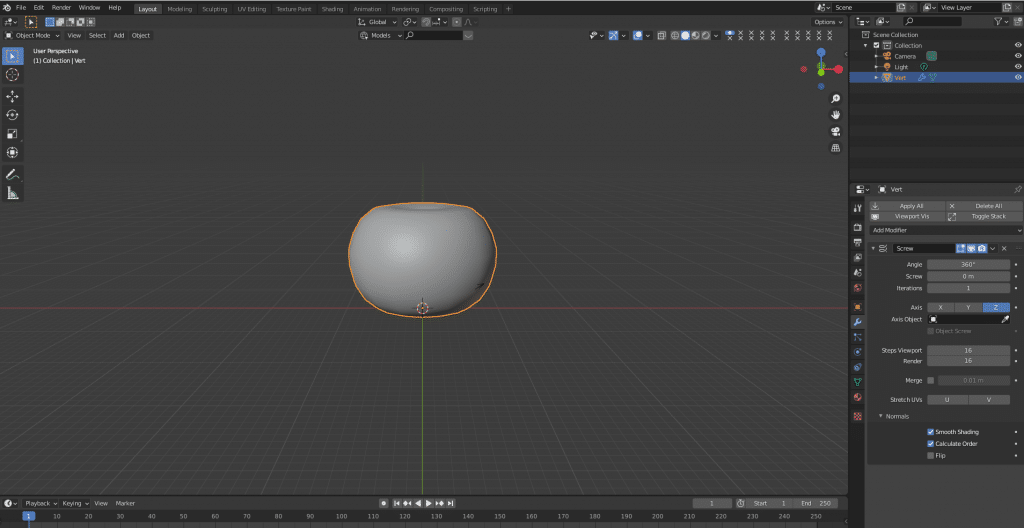Hide the Camera in outliner

pyautogui.click(x=1017, y=56)
